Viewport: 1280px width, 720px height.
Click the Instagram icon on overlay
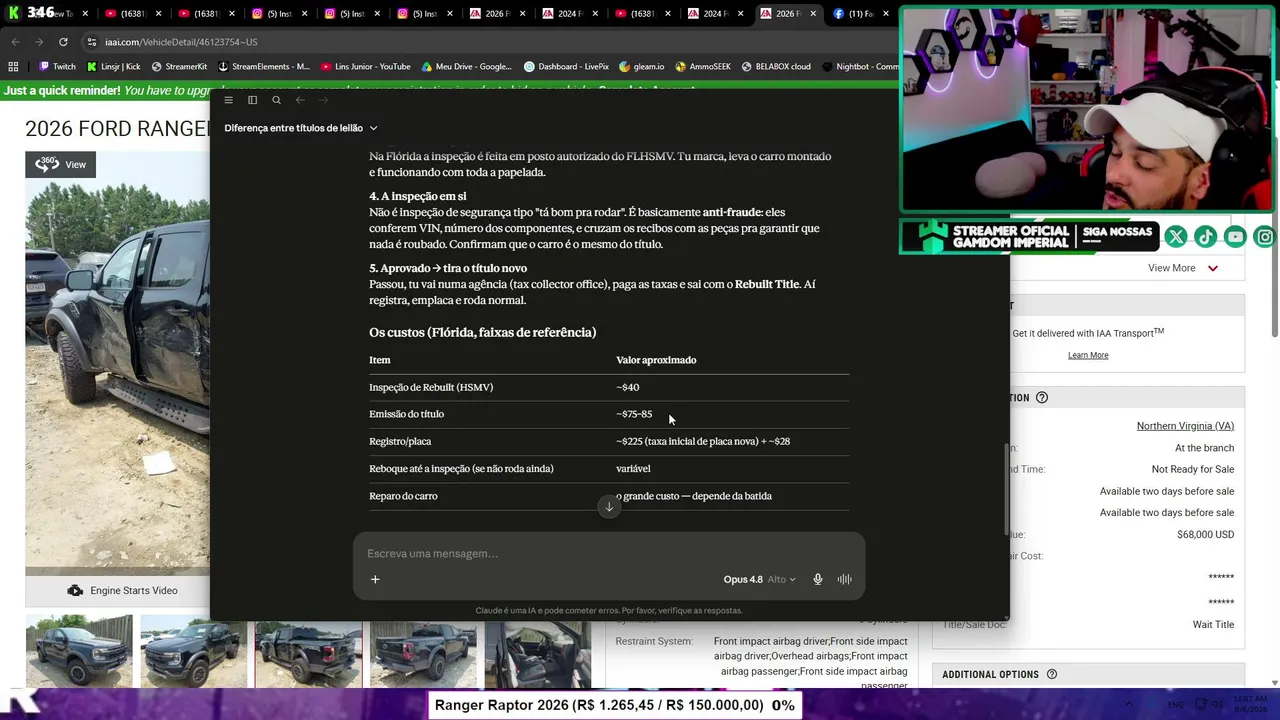point(1266,236)
